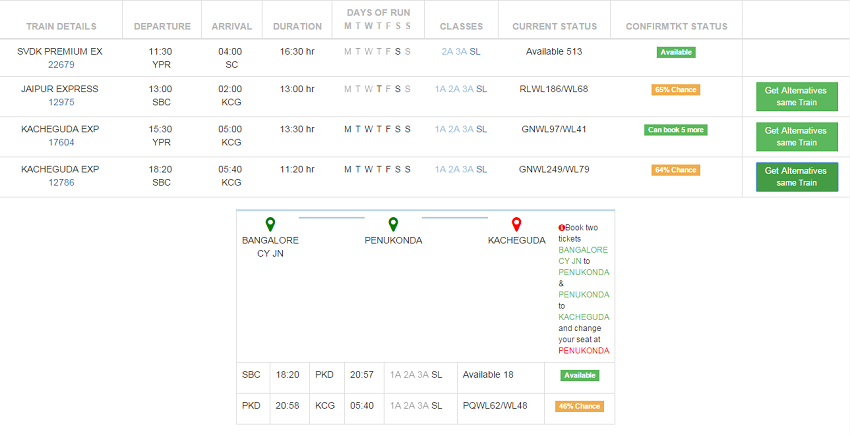Click the Train Details column header

60,26
